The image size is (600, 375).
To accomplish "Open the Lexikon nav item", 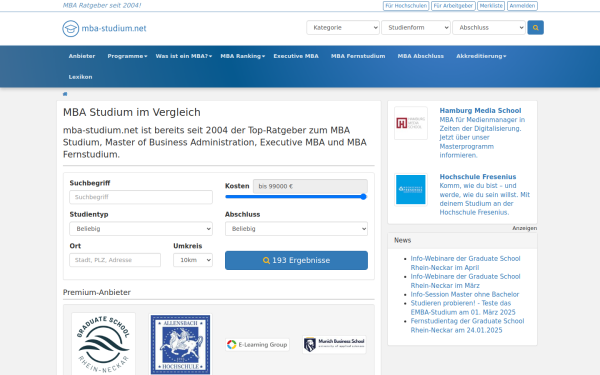I will 80,77.
